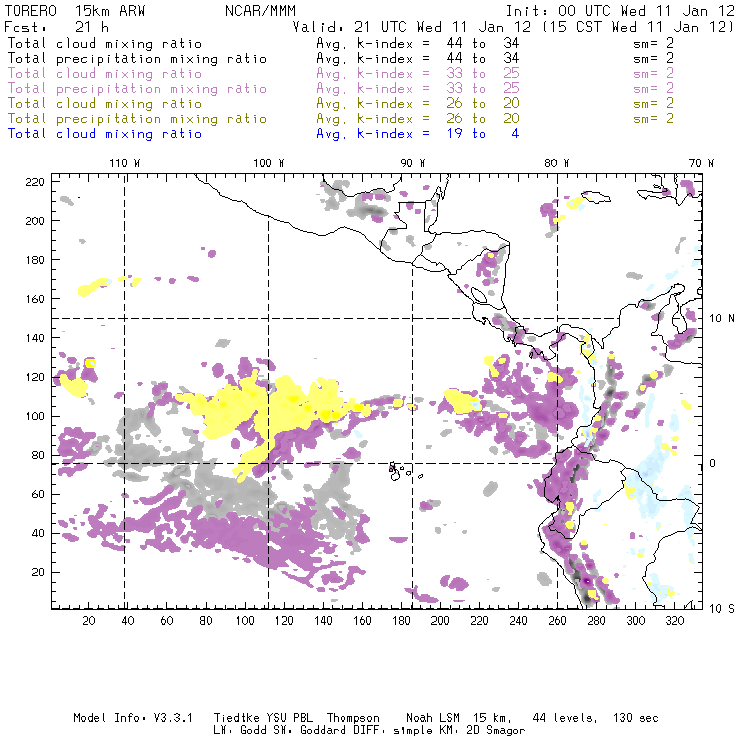Image resolution: width=740 pixels, height=740 pixels.
Task: Select the "Thompson" microphysics label
Action: [x=353, y=718]
